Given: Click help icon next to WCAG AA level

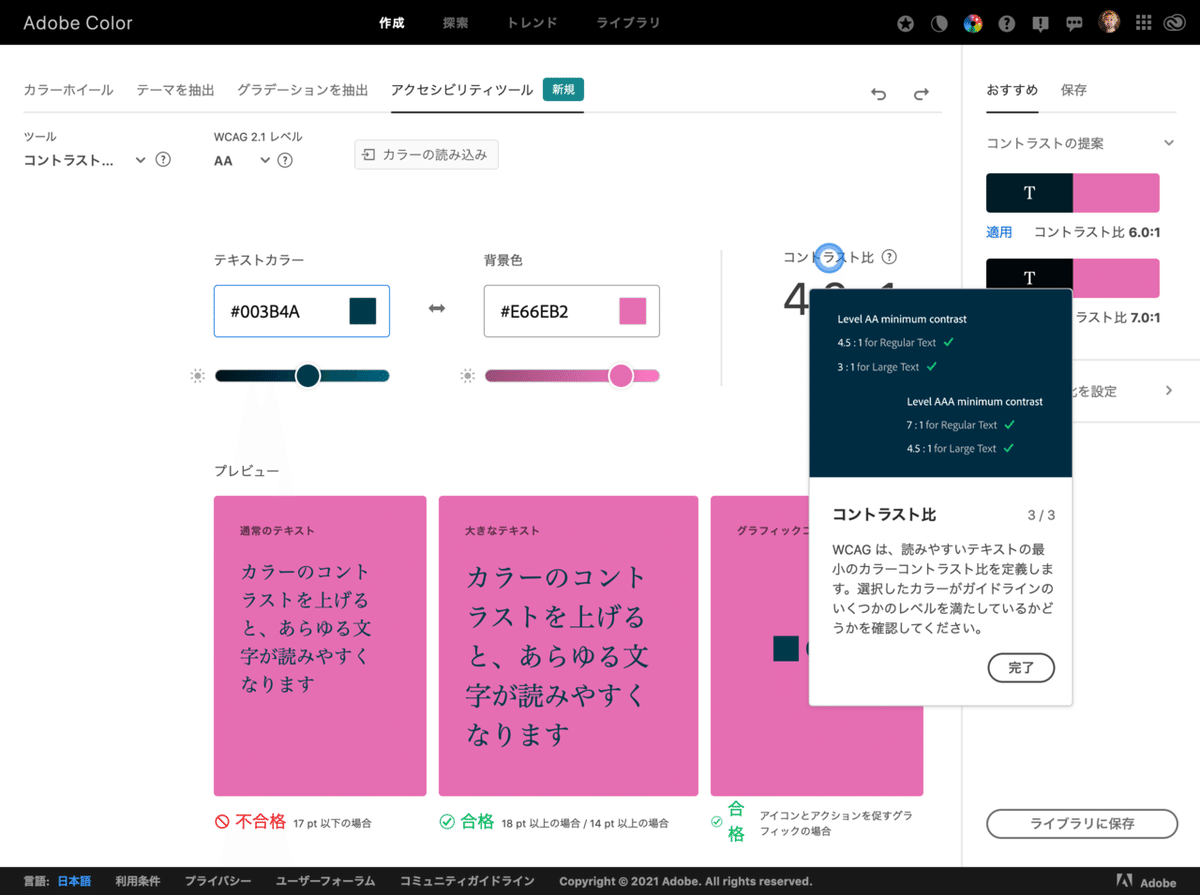Looking at the screenshot, I should [285, 159].
